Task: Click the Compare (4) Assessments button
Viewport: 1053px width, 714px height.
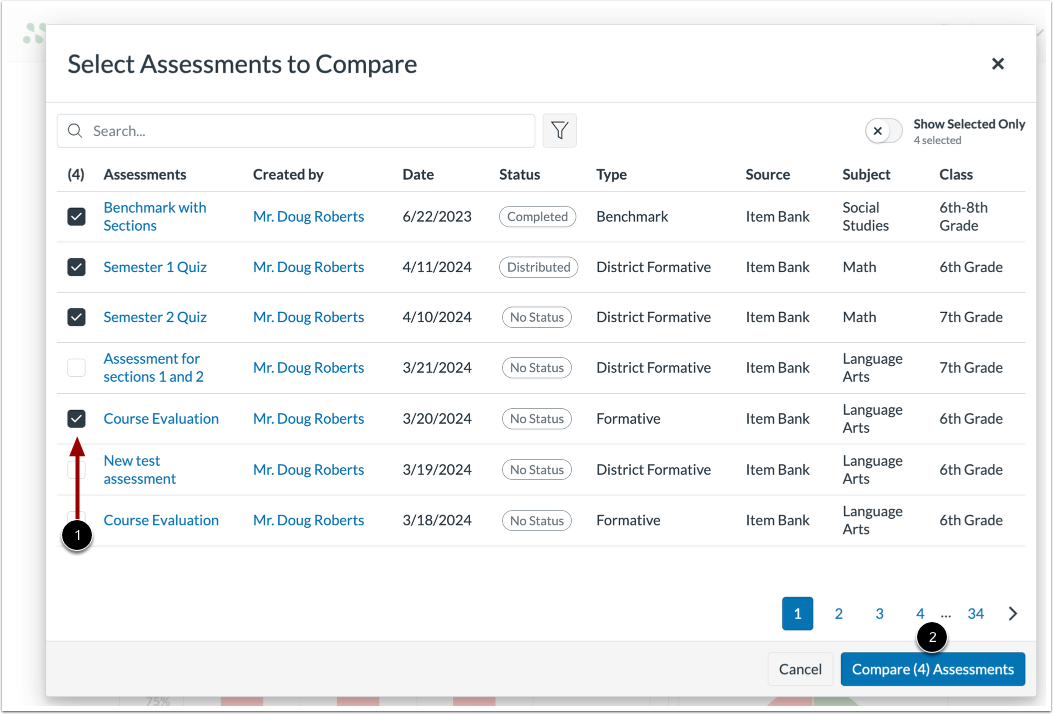Action: point(932,669)
